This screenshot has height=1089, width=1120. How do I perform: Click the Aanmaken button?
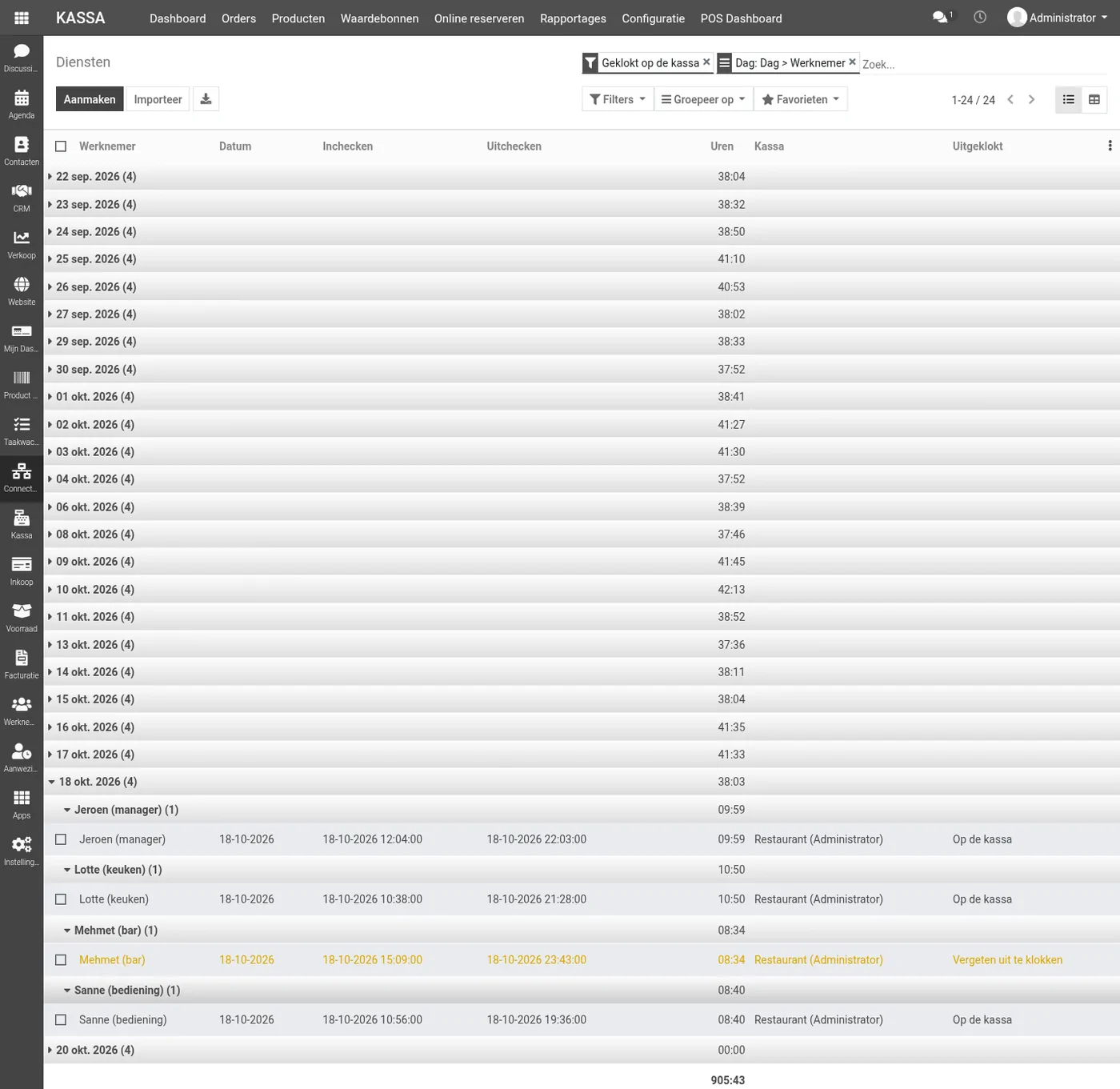90,99
